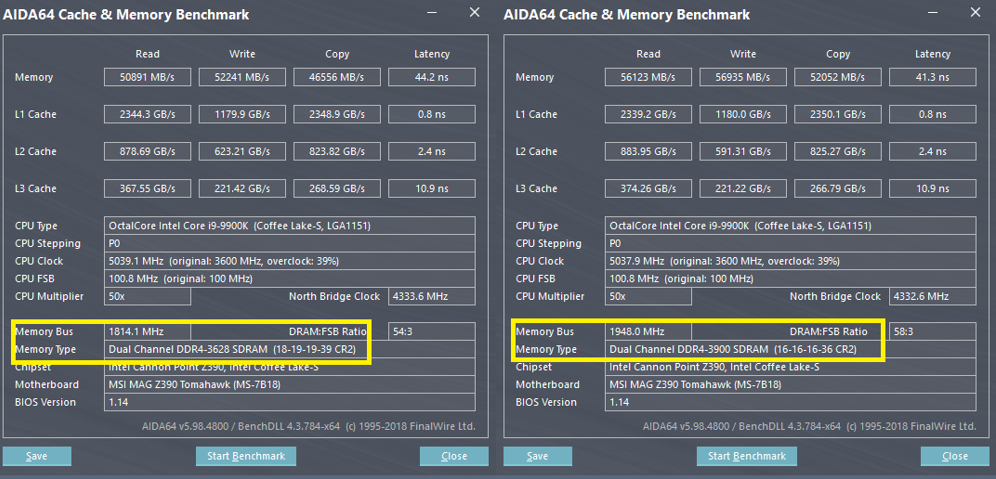Viewport: 996px width, 479px height.
Task: Click the left North Bridge Clock value 4333.6 MHz
Action: (x=431, y=297)
